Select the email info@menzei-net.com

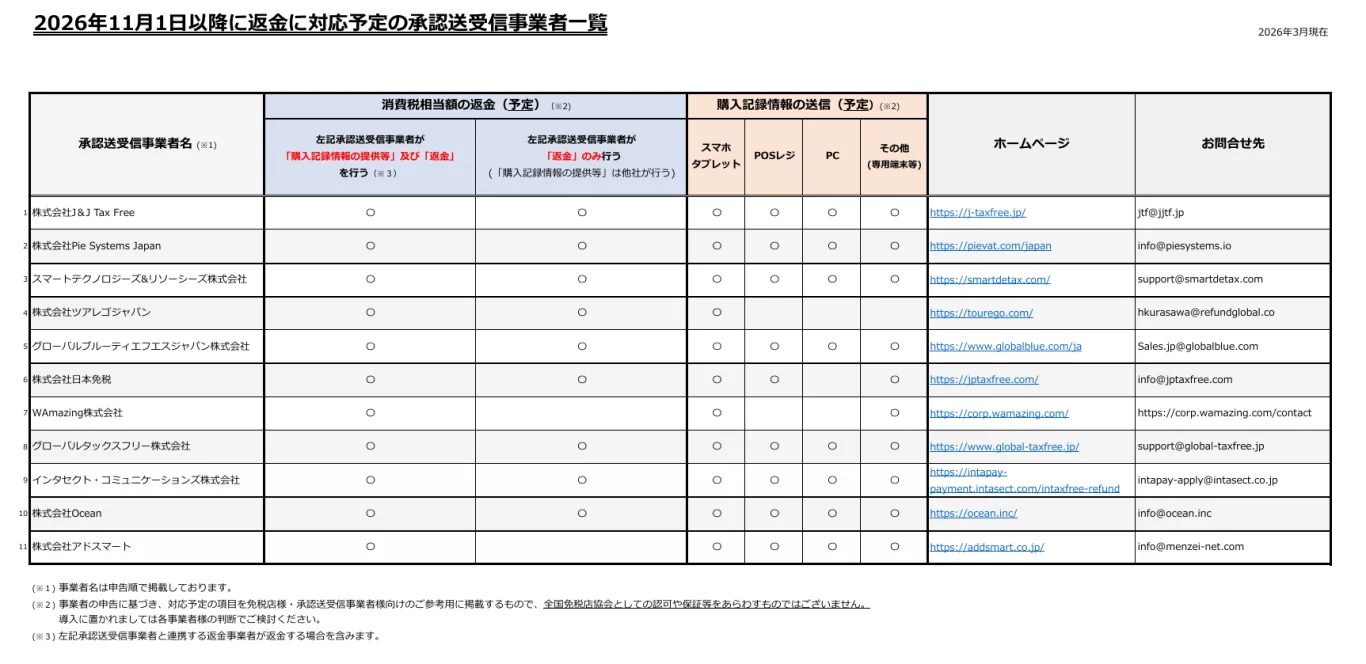click(x=1191, y=547)
